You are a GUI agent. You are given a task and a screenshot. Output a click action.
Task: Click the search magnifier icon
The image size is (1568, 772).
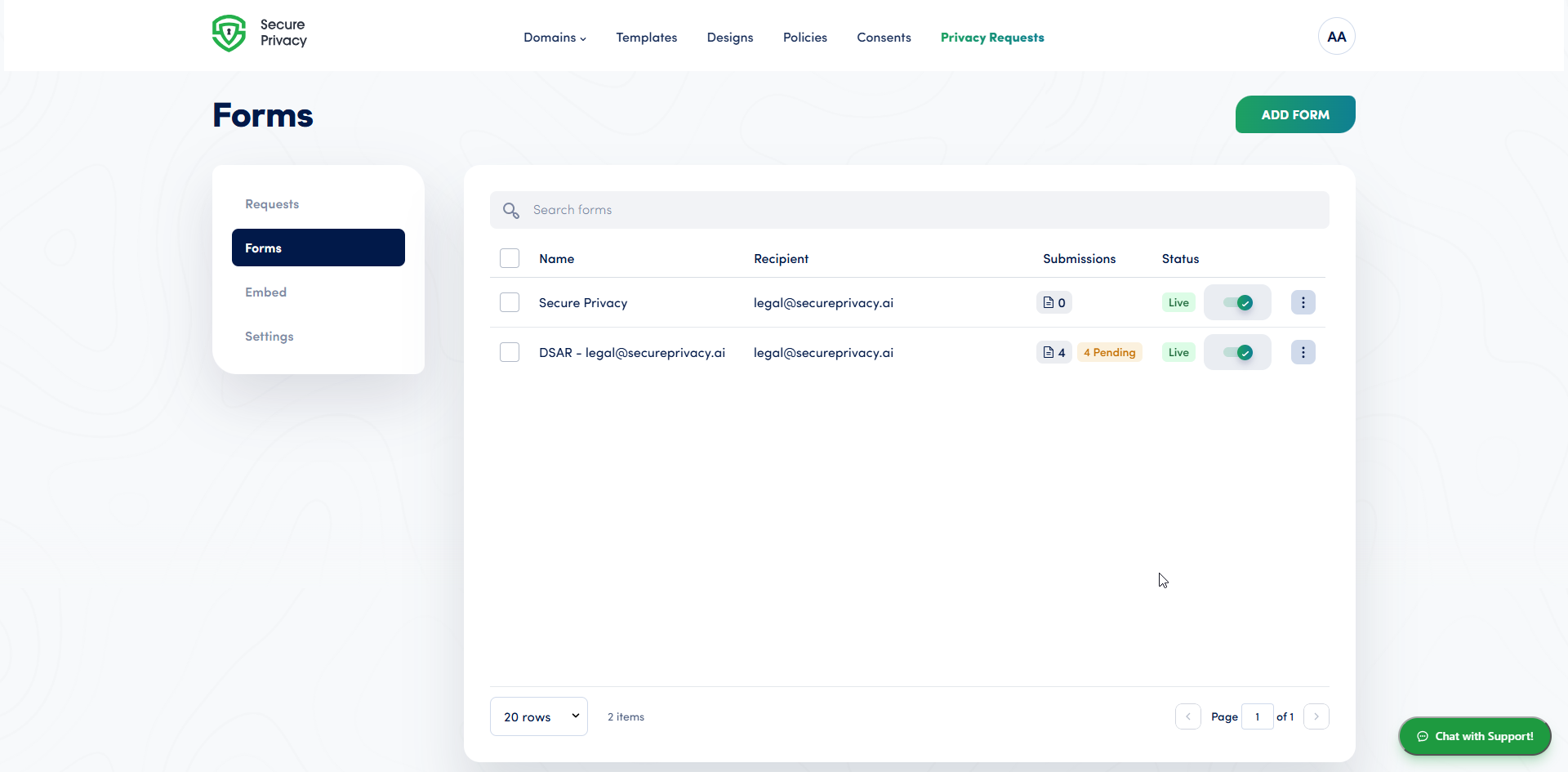point(511,211)
